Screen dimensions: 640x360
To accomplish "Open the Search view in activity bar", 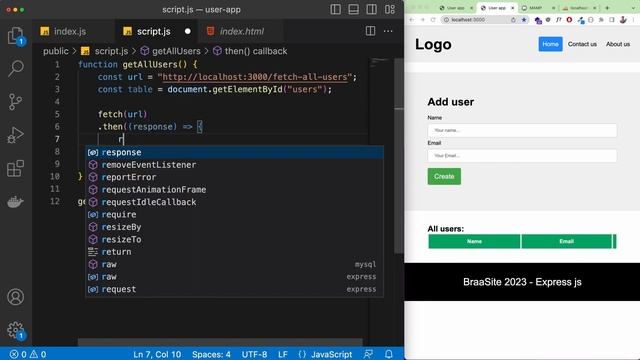I will 15,69.
